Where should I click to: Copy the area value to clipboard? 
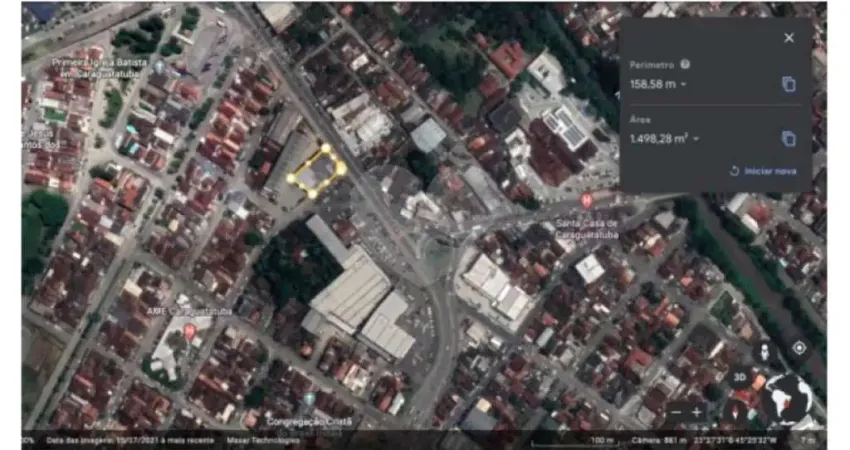788,139
